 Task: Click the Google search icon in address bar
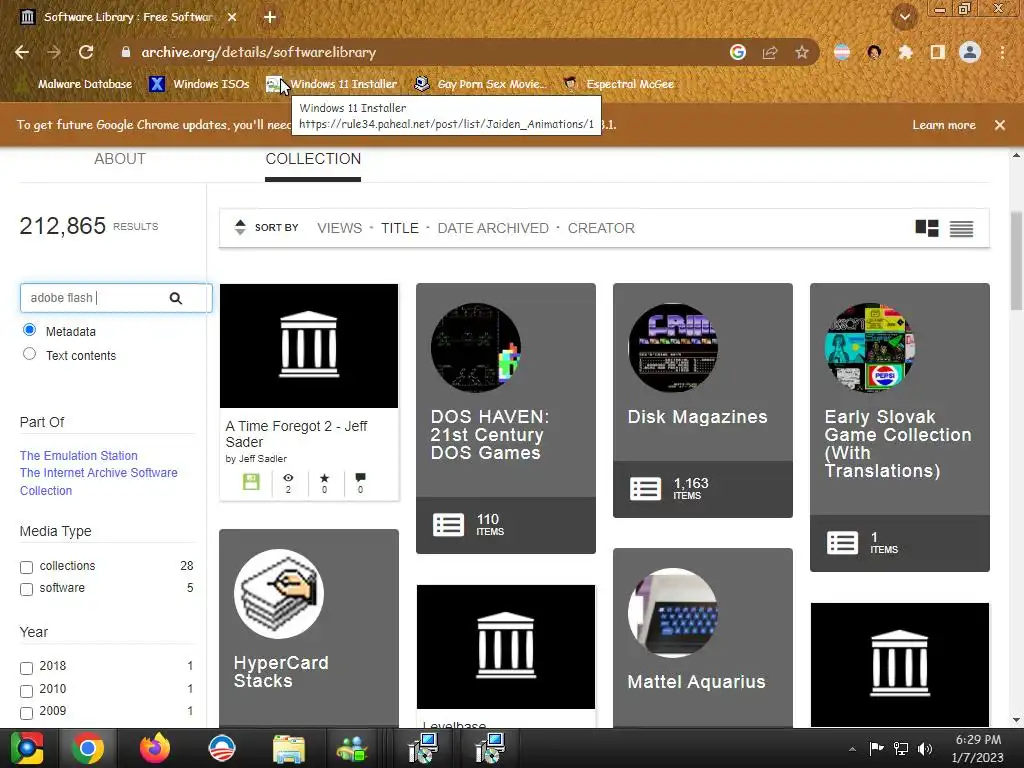click(x=738, y=52)
